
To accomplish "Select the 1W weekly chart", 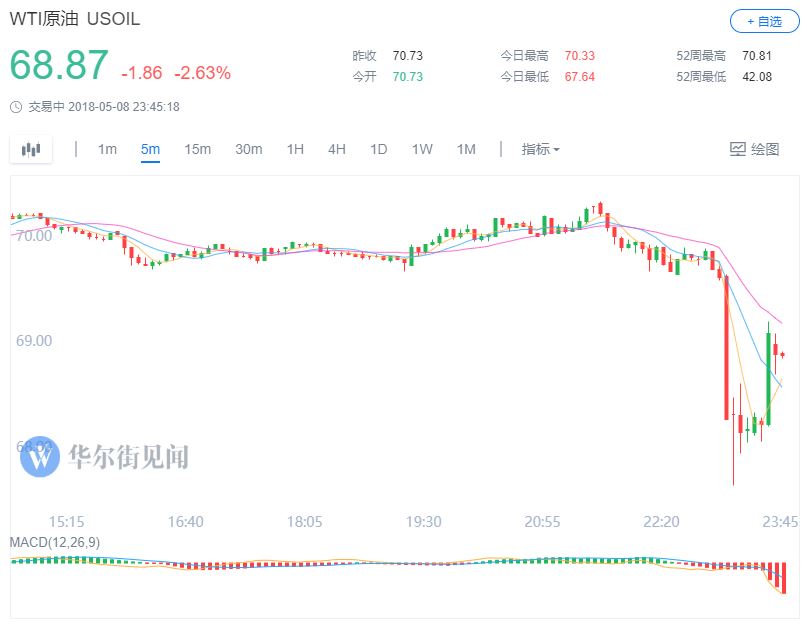I will click(422, 149).
